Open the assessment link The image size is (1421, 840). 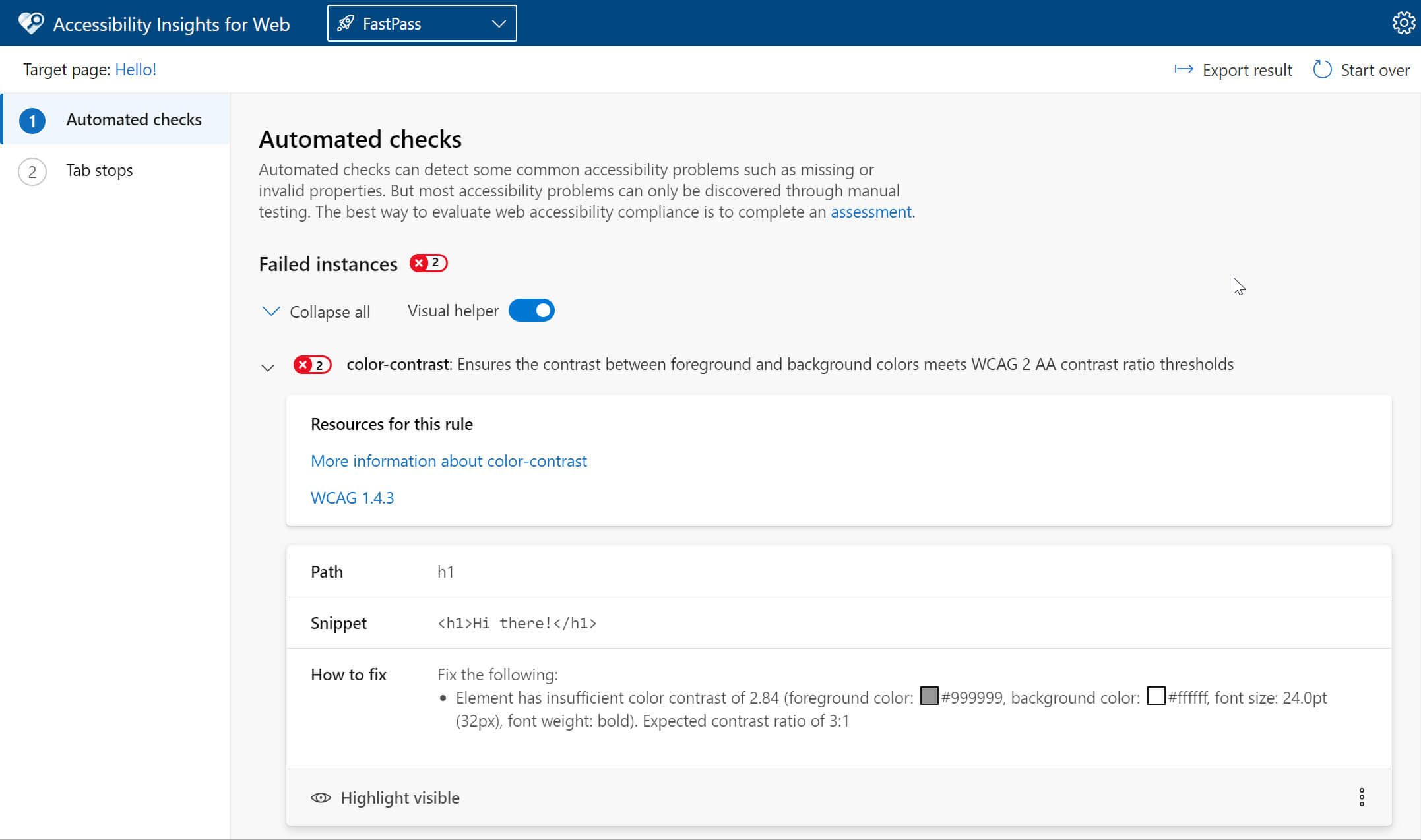[x=869, y=211]
